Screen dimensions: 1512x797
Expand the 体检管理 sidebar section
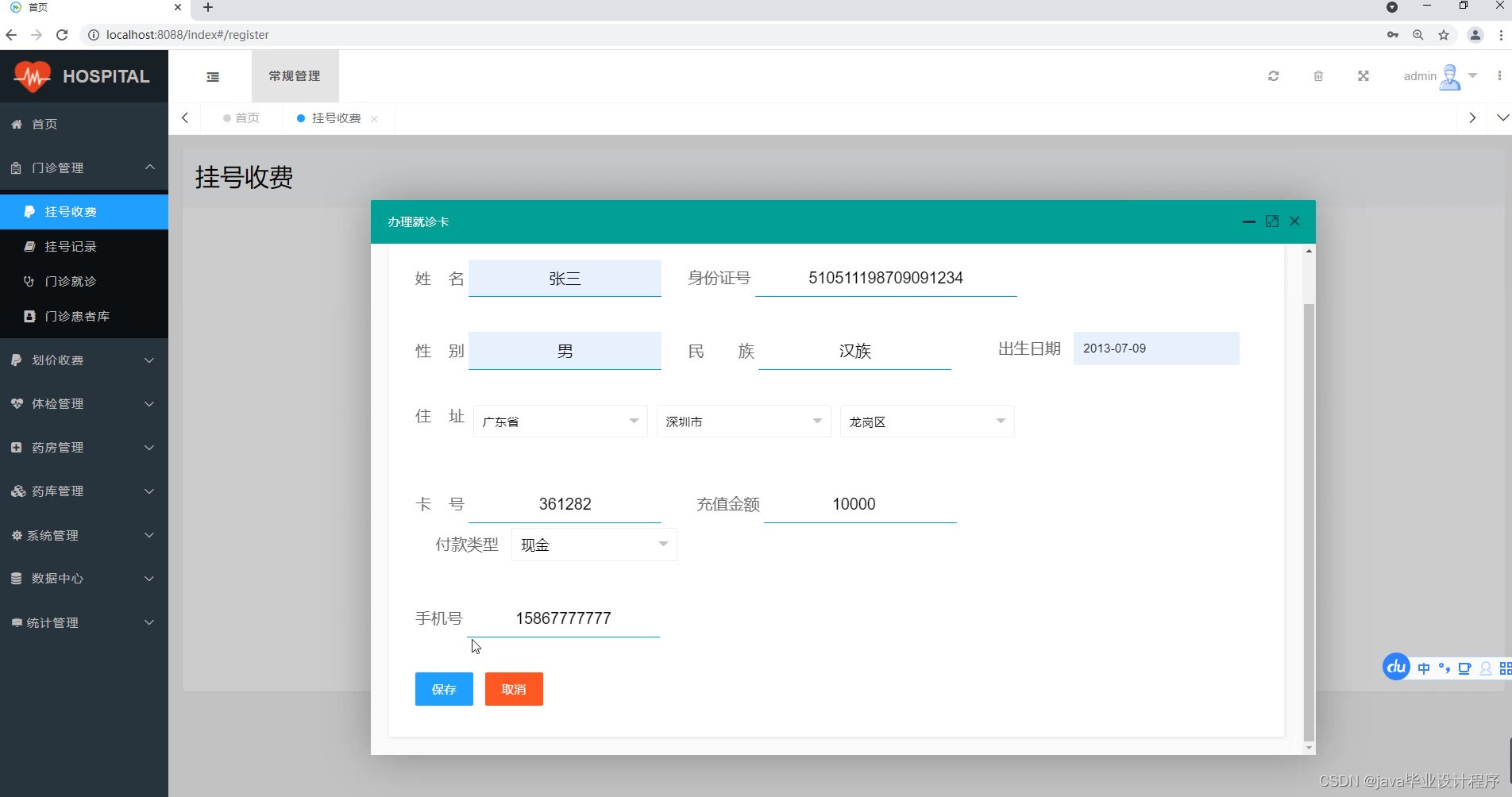(x=84, y=404)
